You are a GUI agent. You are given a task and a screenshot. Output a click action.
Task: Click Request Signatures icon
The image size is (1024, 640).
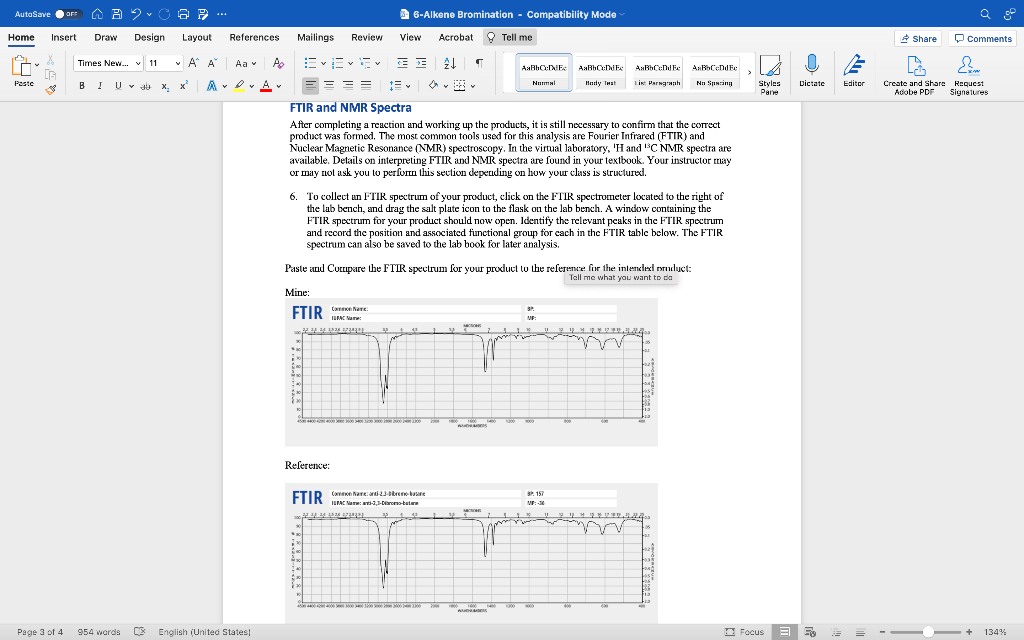pyautogui.click(x=968, y=75)
